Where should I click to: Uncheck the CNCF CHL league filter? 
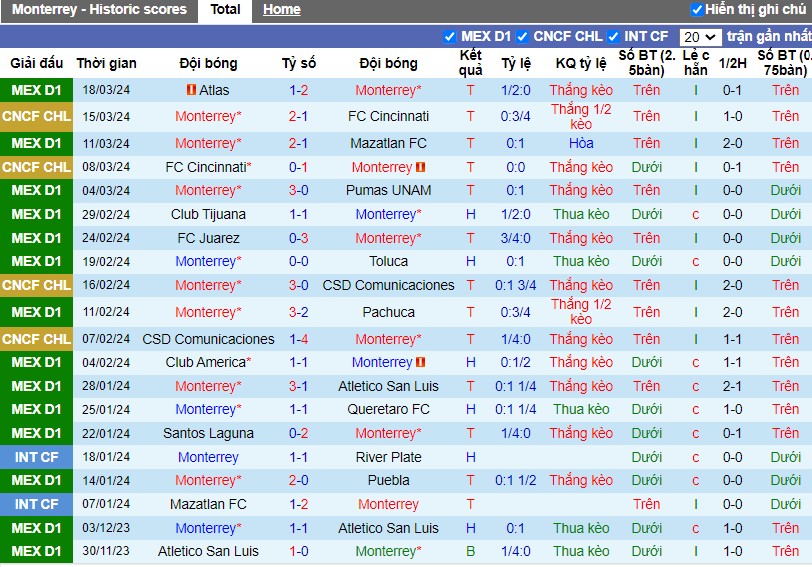522,37
